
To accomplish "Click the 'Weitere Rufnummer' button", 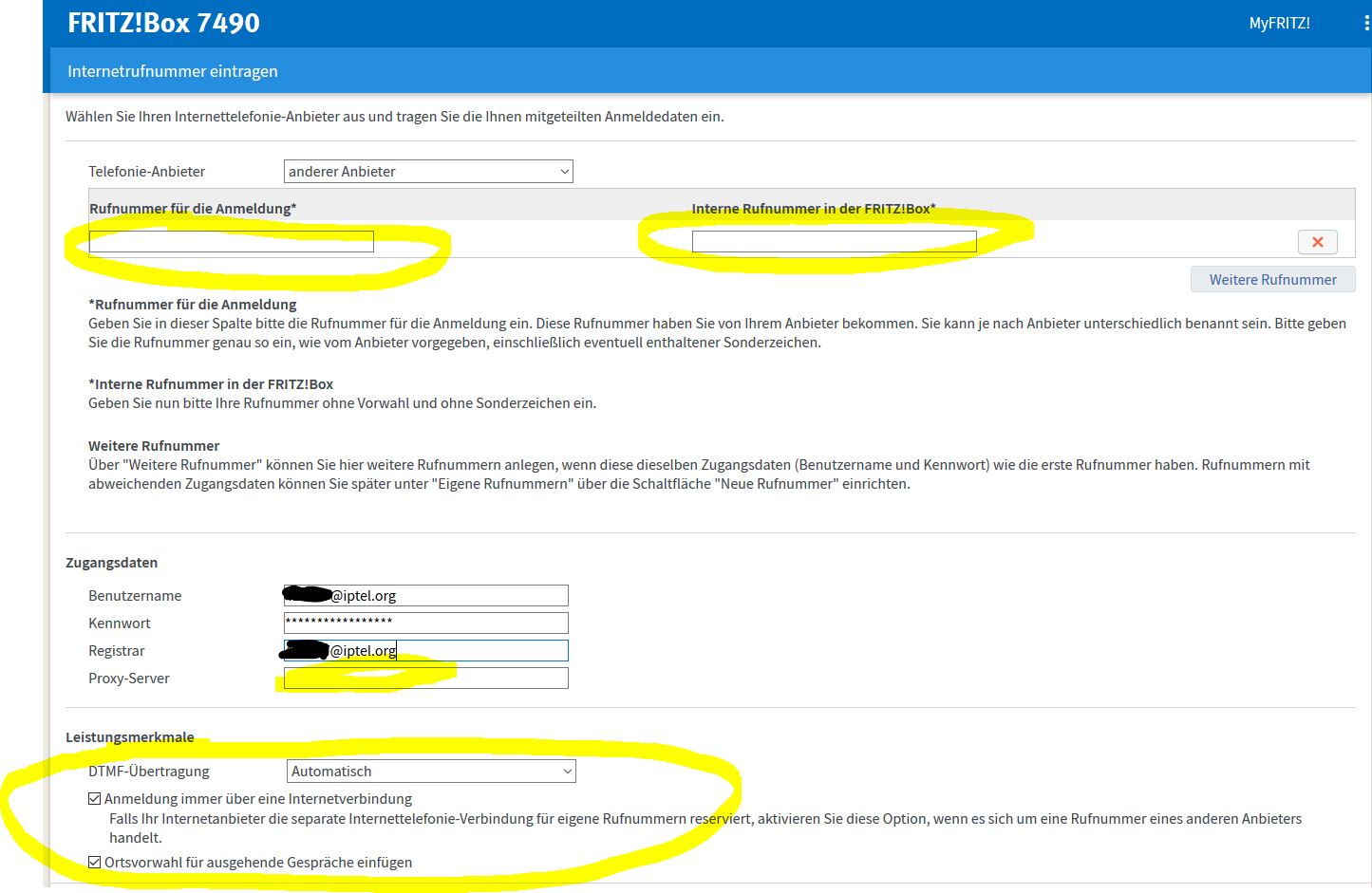I will tap(1272, 280).
